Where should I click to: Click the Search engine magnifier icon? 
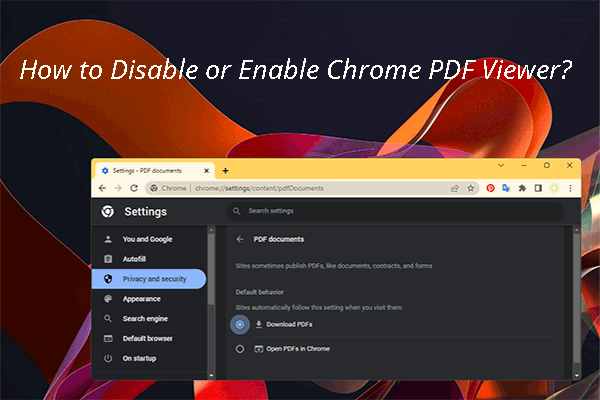tap(108, 319)
